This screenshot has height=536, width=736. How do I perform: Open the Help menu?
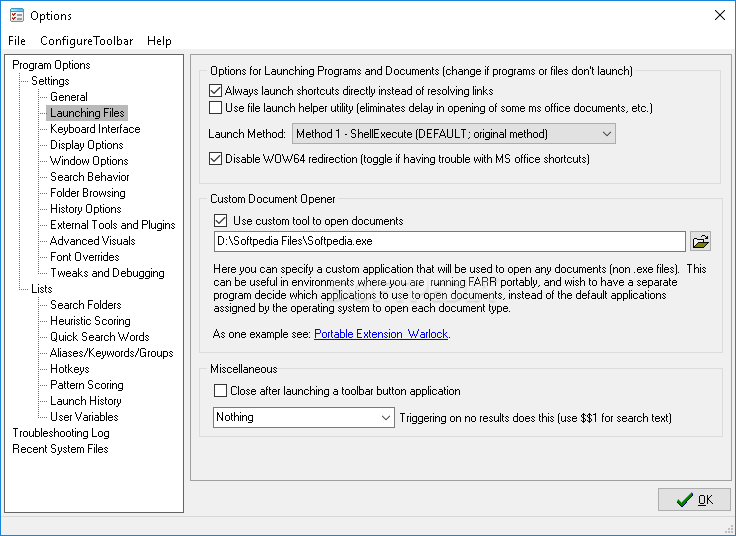(159, 41)
